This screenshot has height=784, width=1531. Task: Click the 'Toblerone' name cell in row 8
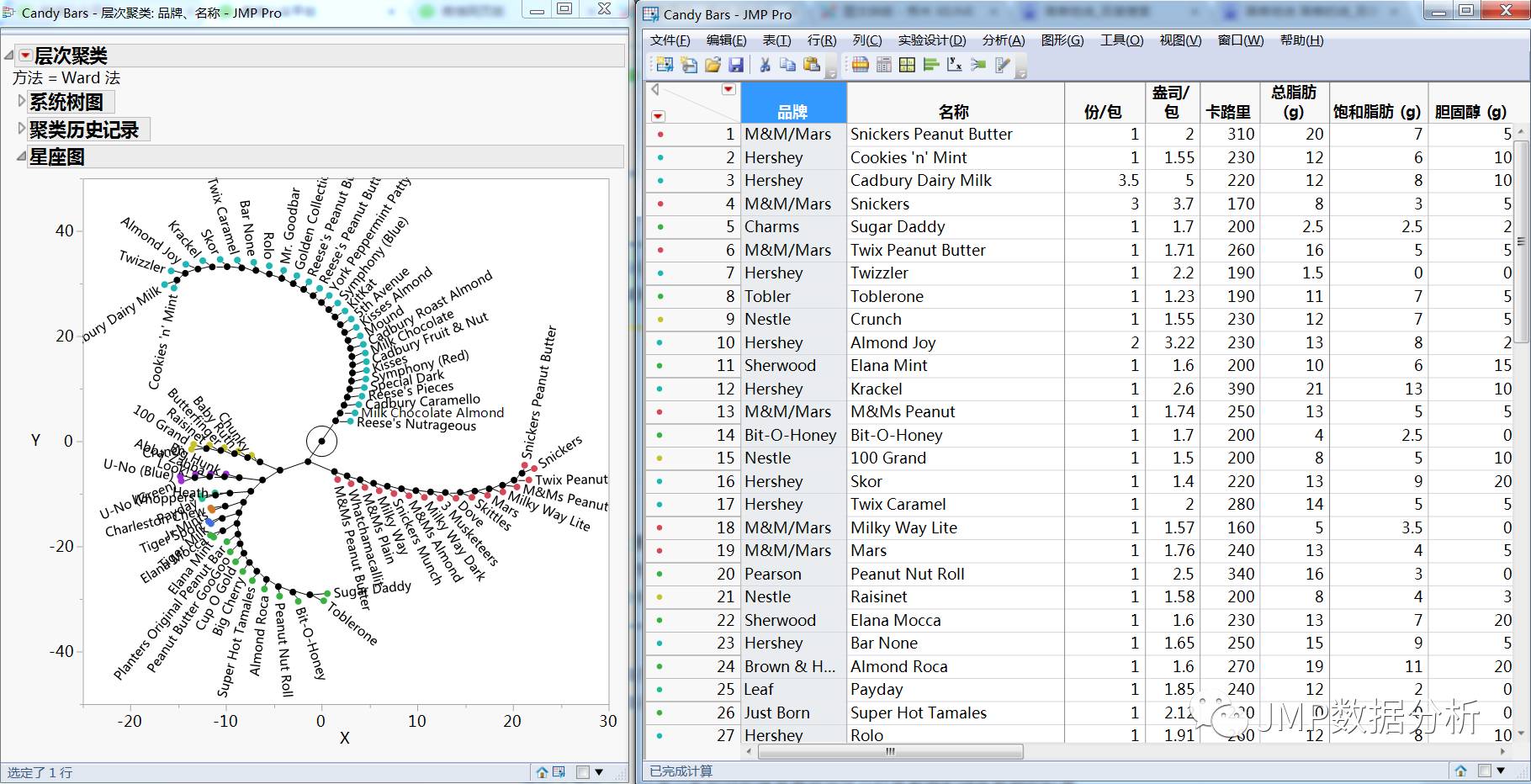coord(955,296)
